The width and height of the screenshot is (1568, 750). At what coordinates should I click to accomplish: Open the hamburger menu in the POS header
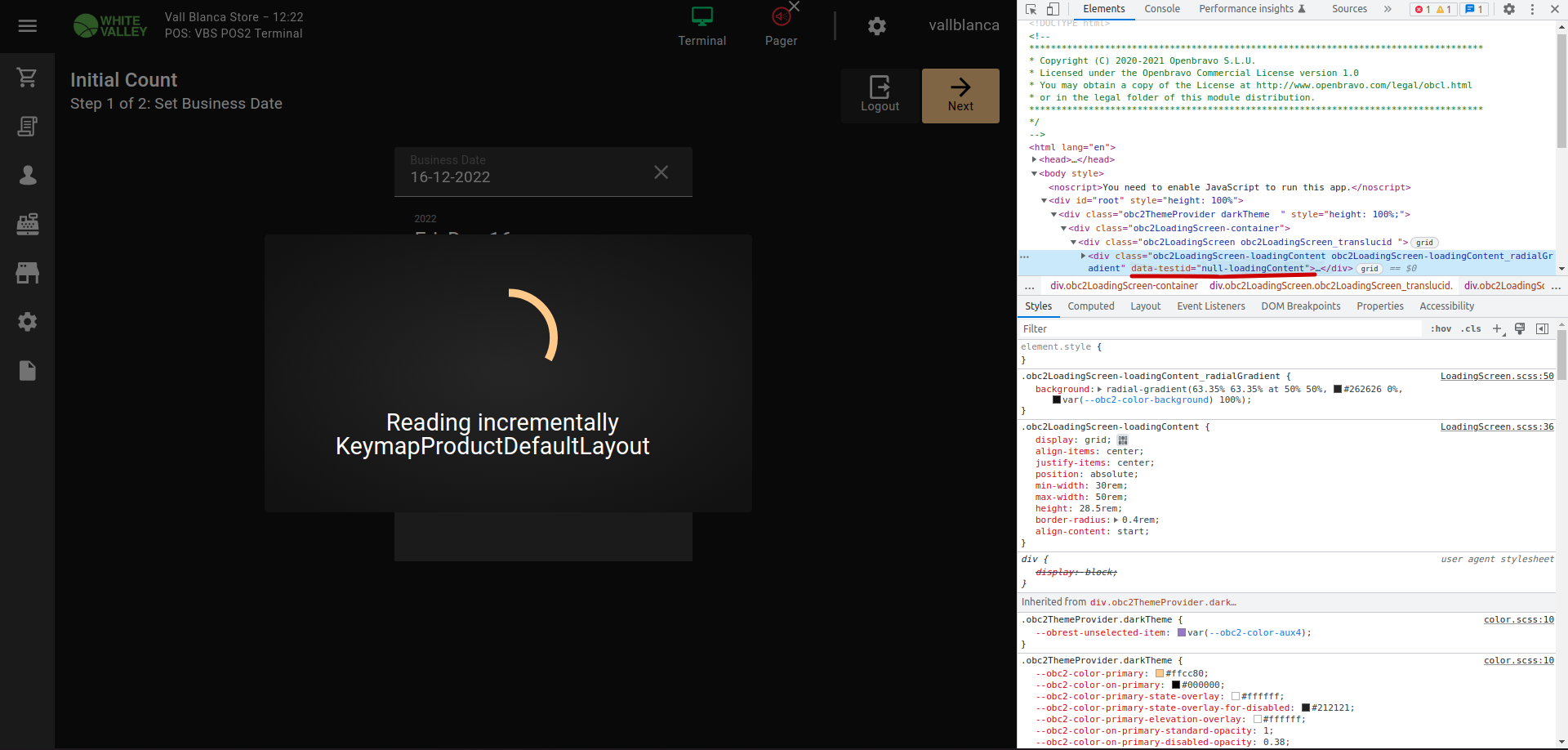pos(27,26)
